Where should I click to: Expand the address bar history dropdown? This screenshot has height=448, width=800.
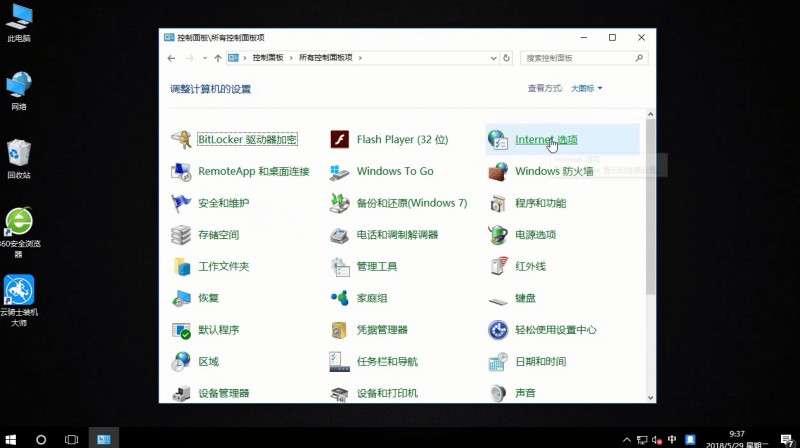tap(493, 58)
